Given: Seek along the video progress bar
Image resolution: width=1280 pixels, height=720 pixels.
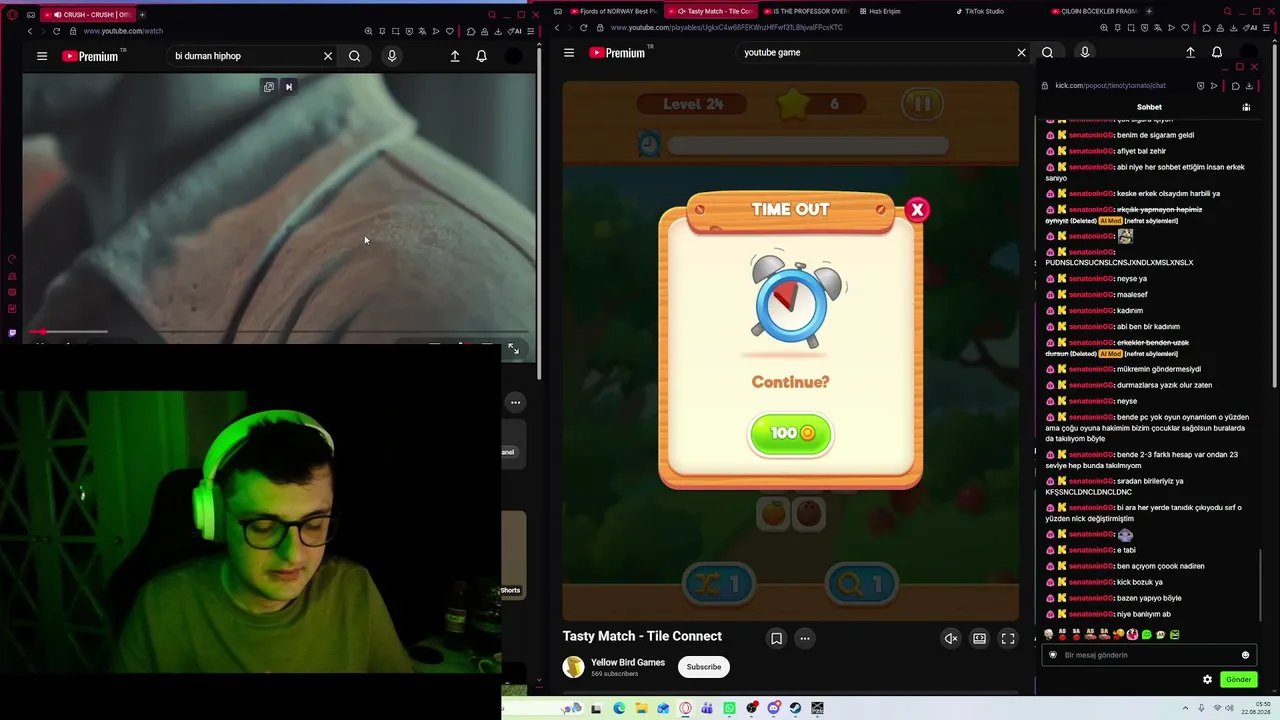Looking at the screenshot, I should (278, 331).
